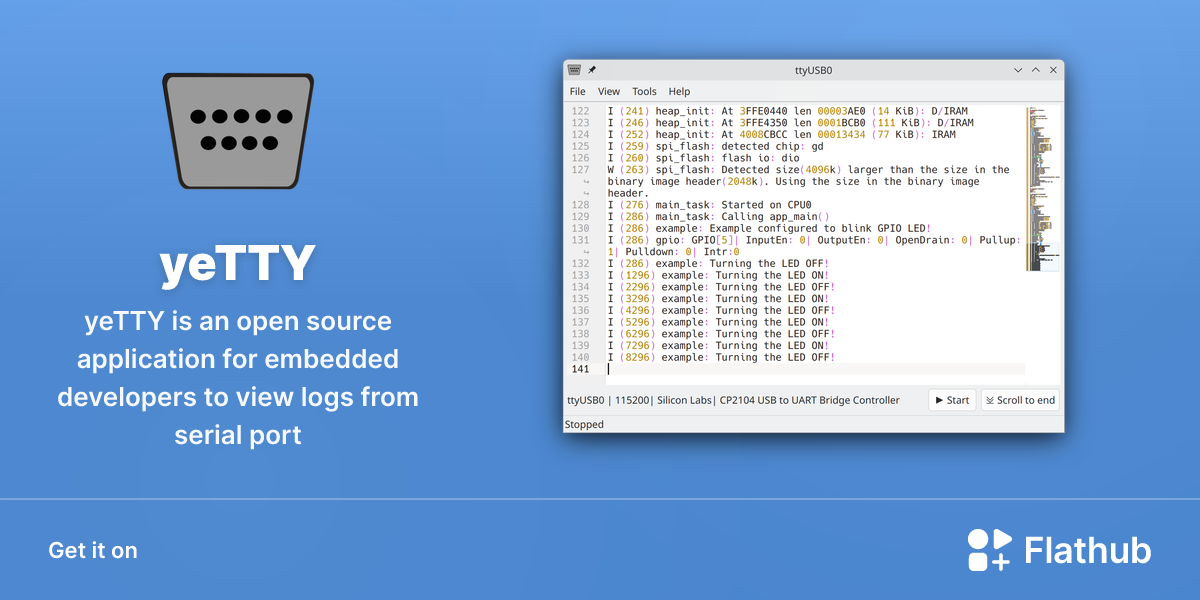The image size is (1200, 600).
Task: Click the ttyUSB0 window title
Action: pos(813,71)
